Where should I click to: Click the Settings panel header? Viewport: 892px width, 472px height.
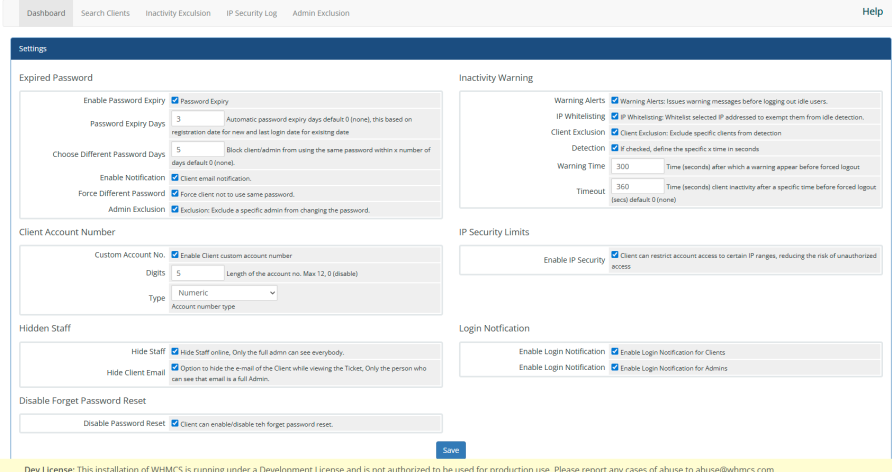pos(451,49)
